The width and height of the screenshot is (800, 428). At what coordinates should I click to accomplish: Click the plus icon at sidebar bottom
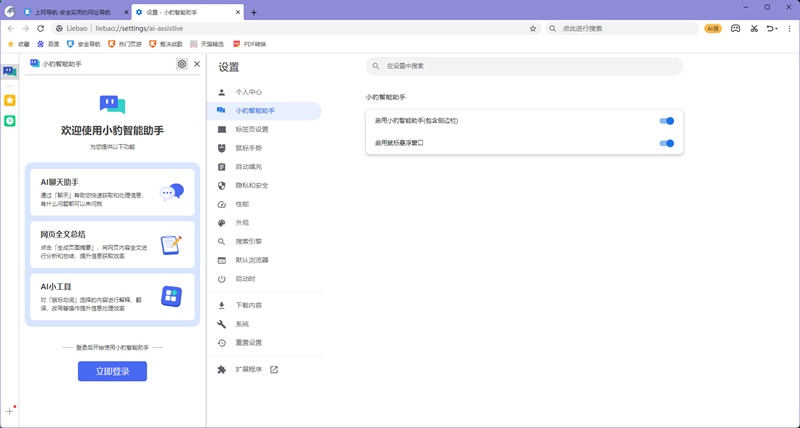(10, 411)
